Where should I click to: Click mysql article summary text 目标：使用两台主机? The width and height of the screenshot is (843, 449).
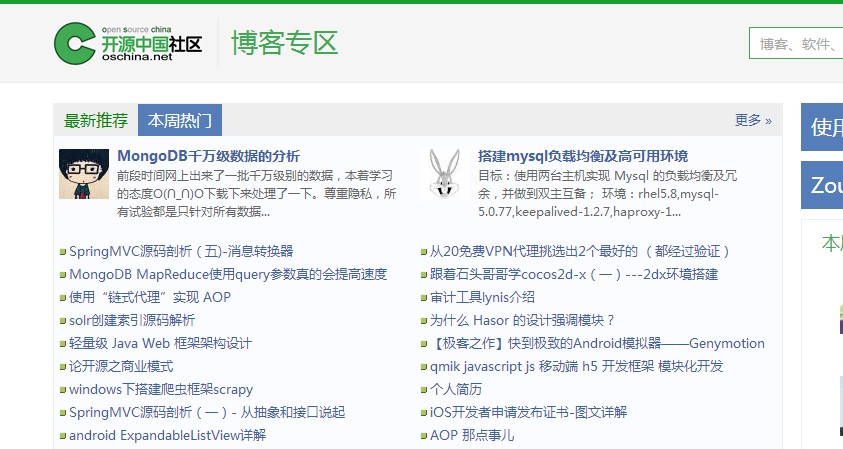(x=608, y=194)
